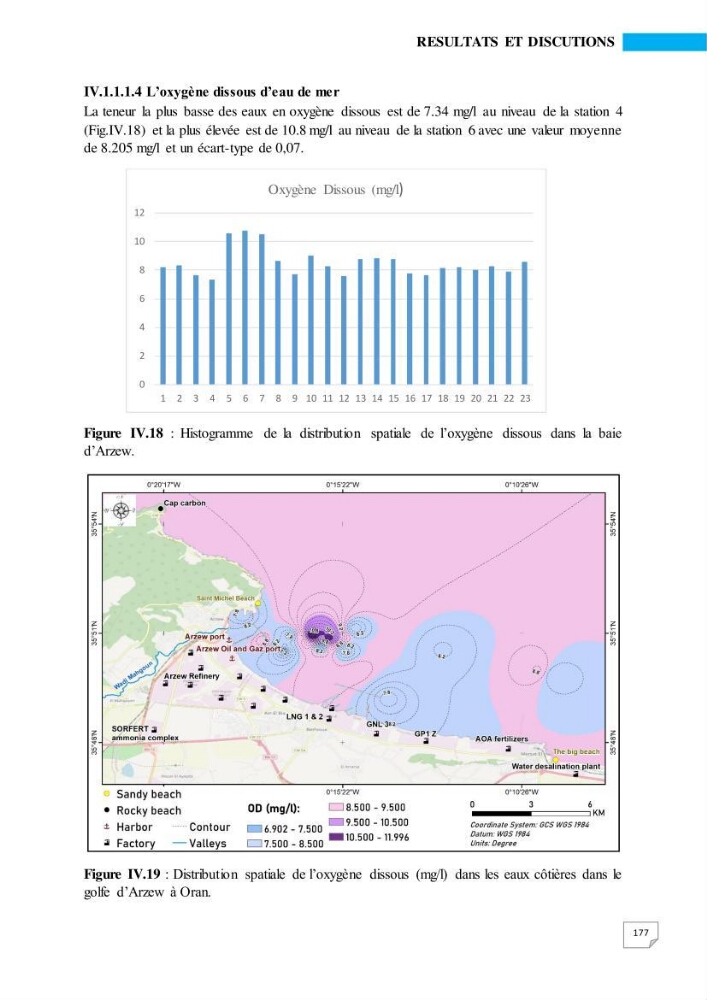This screenshot has width=707, height=1000.
Task: Click the bar for station 4
Action: point(212,332)
